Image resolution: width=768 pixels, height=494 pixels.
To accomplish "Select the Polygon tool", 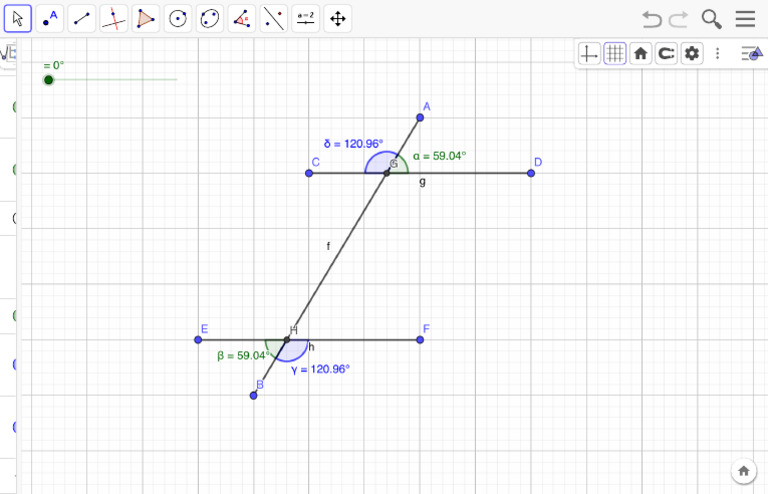I will point(145,19).
